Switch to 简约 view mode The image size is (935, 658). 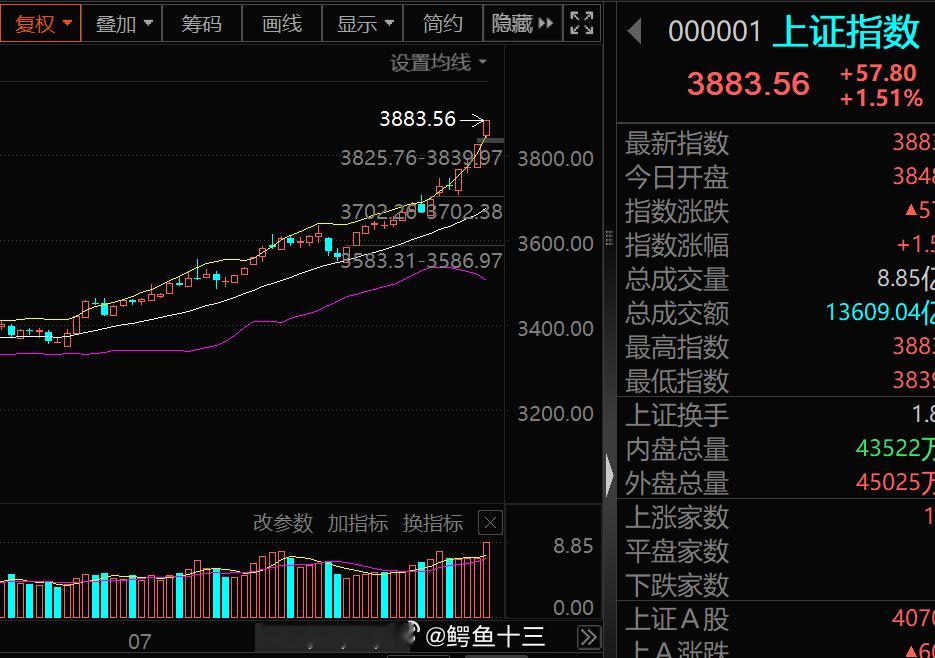(x=443, y=24)
